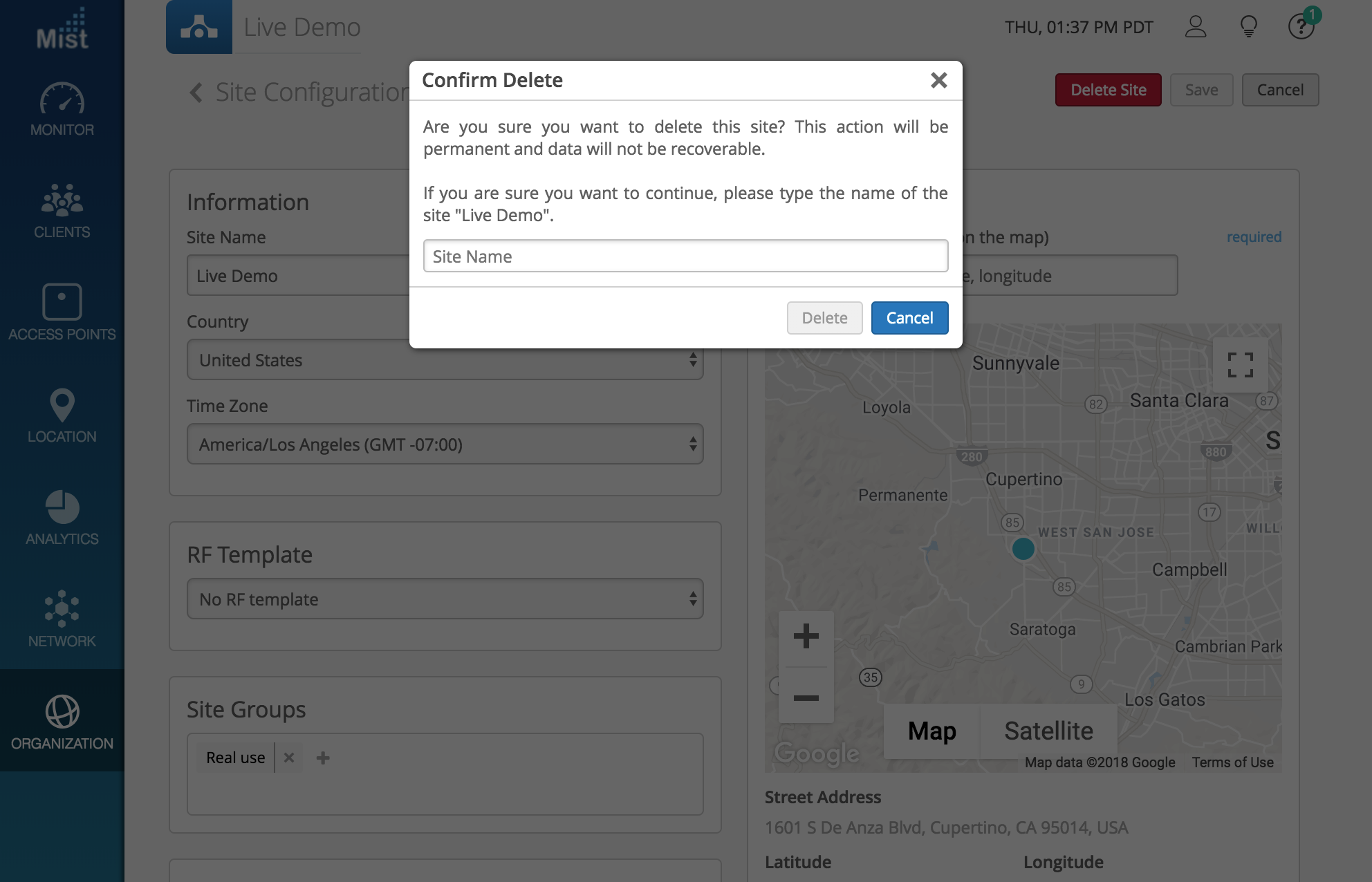
Task: Toggle the map fullscreen view icon
Action: click(x=1240, y=365)
